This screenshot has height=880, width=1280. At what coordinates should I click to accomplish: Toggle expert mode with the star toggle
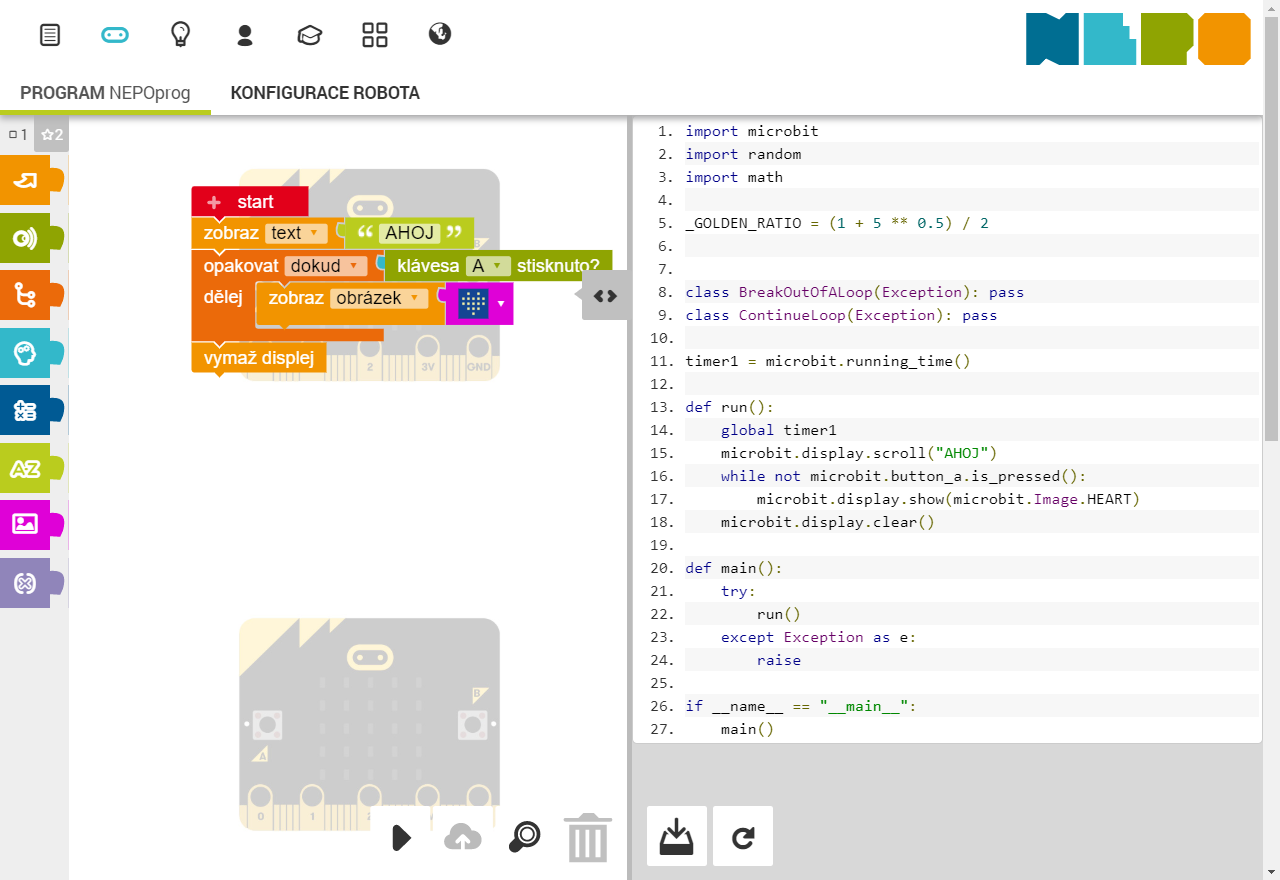pyautogui.click(x=50, y=134)
